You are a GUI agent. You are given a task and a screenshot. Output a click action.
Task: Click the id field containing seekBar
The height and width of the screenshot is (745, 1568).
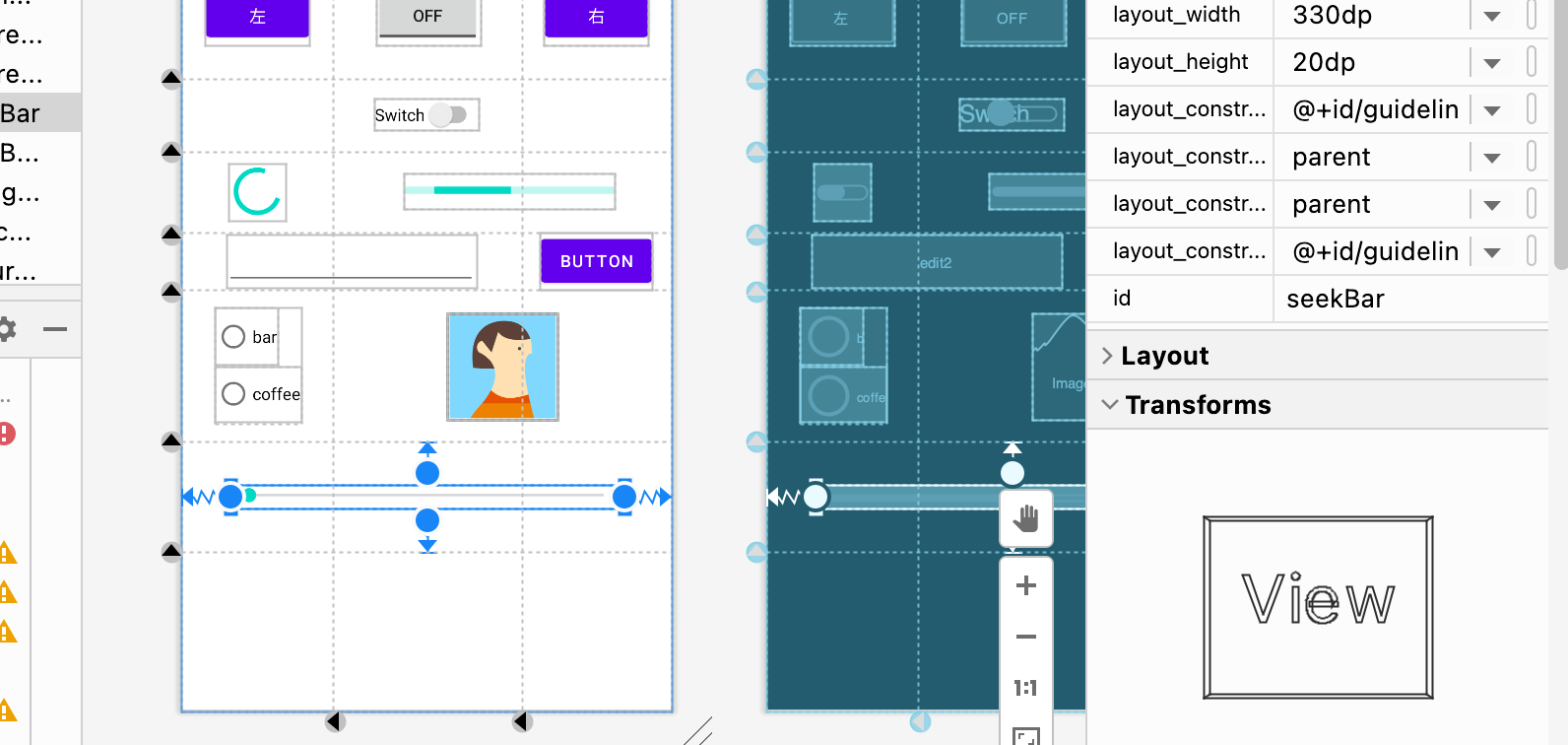1410,299
